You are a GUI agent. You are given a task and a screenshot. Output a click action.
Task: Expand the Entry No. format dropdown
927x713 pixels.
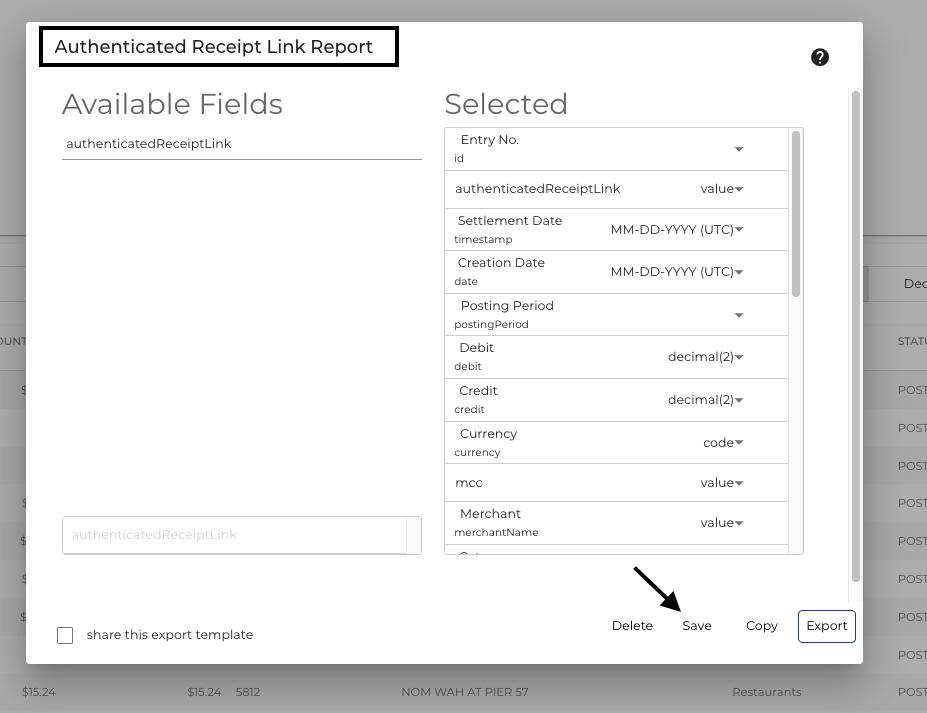[x=738, y=147]
